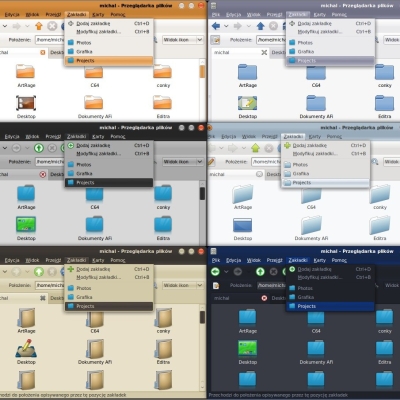400x400 pixels.
Task: Toggle location edit icon in dark navy window
Action: 216,286
